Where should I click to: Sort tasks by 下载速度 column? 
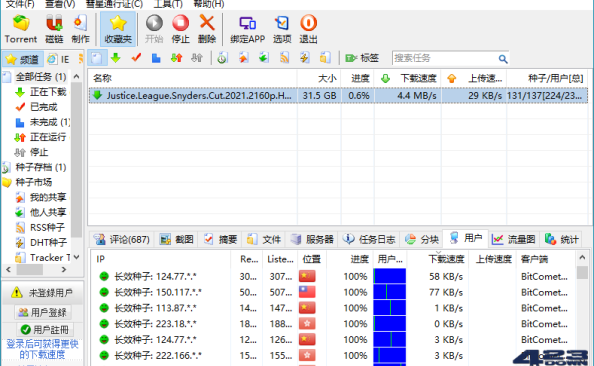pyautogui.click(x=408, y=78)
